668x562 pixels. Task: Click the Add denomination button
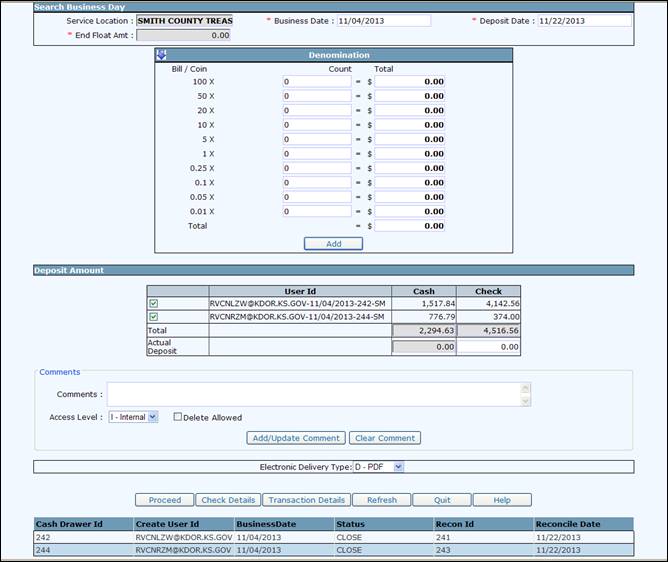(x=333, y=243)
